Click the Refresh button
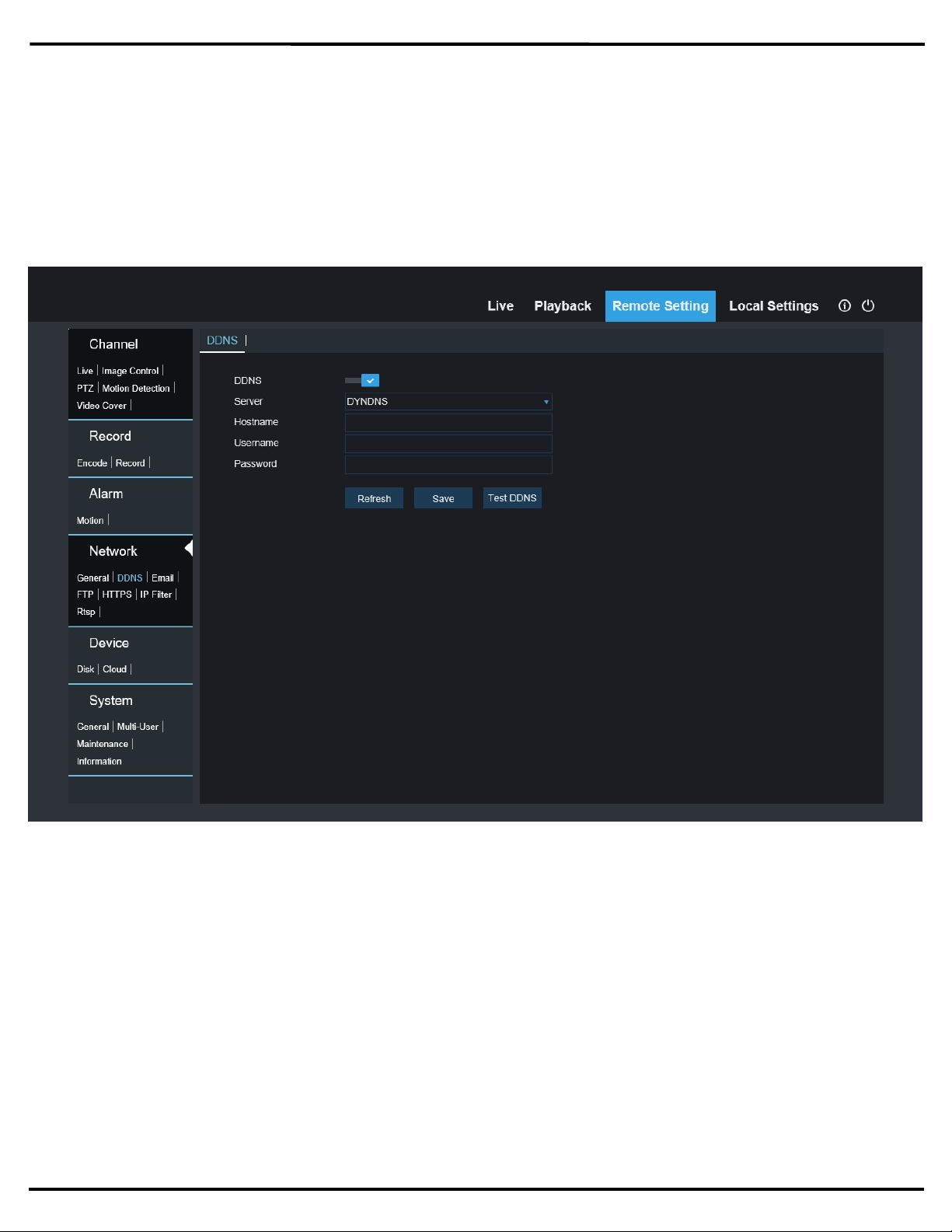The width and height of the screenshot is (952, 1232). pos(374,498)
